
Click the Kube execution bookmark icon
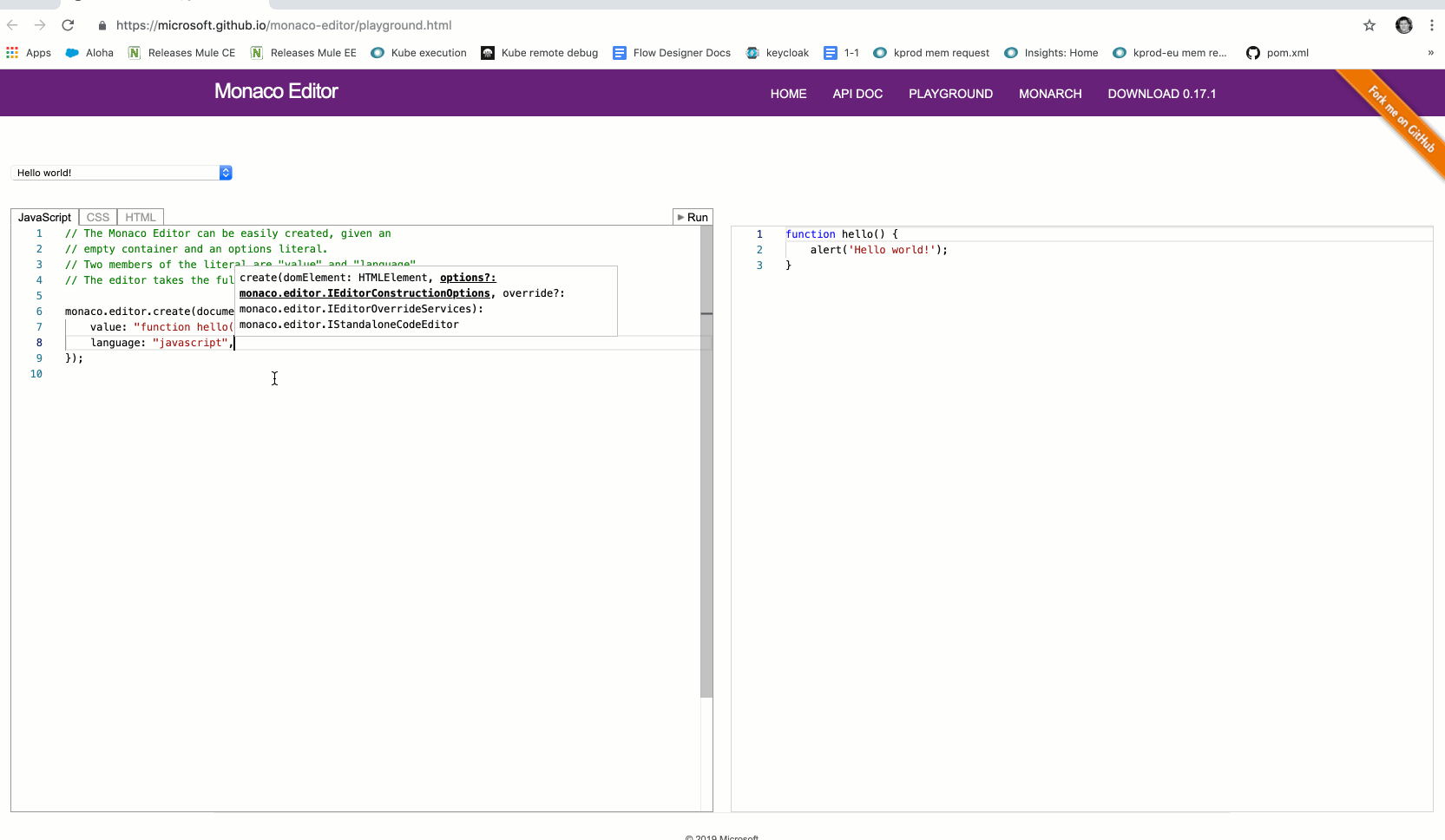[377, 53]
